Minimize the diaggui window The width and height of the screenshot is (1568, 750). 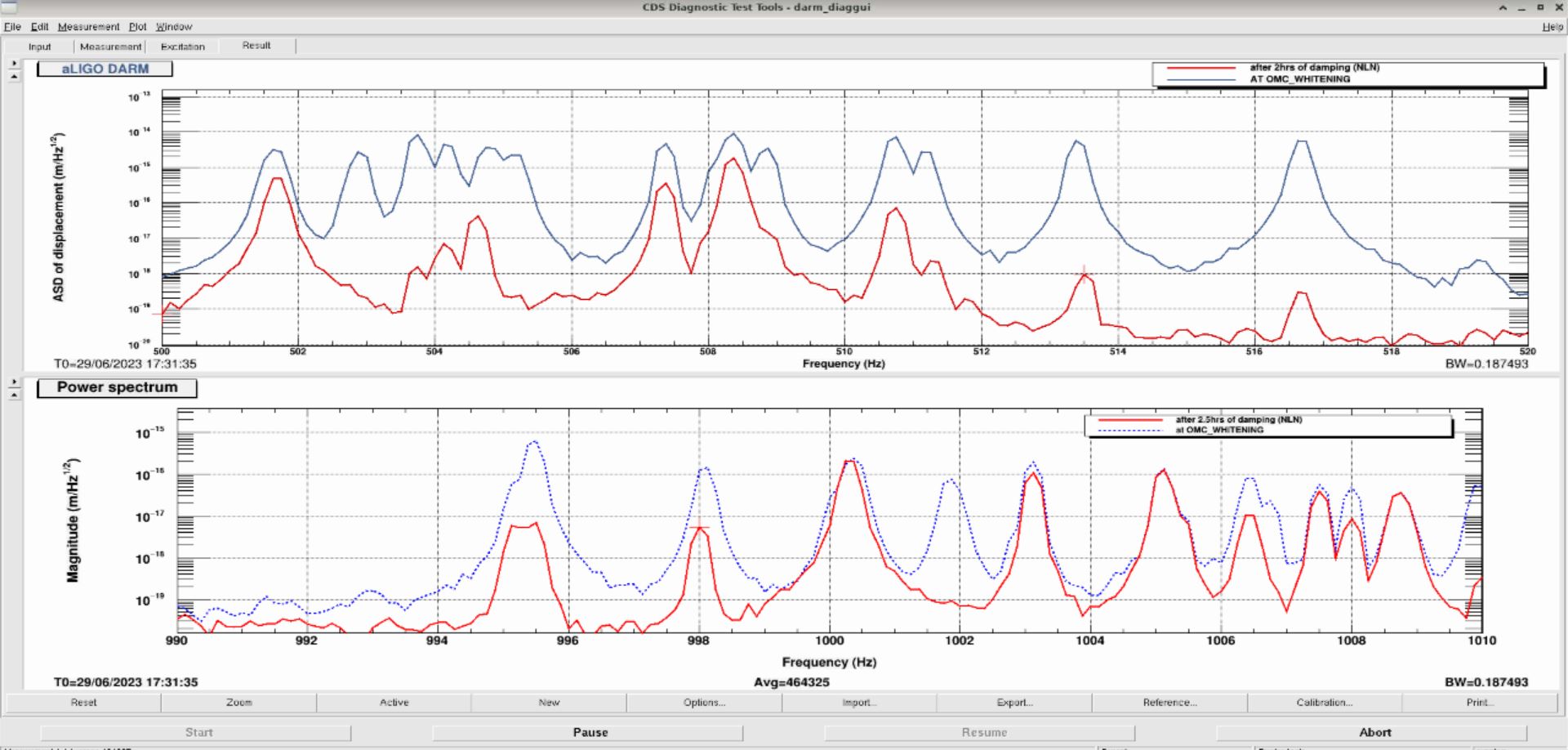point(1521,7)
